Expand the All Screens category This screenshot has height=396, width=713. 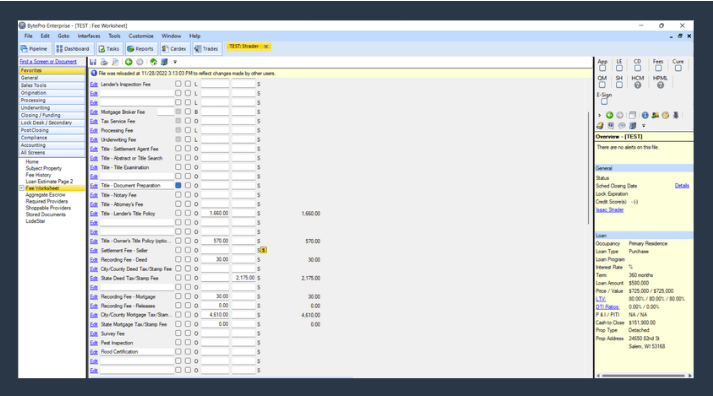click(x=52, y=152)
